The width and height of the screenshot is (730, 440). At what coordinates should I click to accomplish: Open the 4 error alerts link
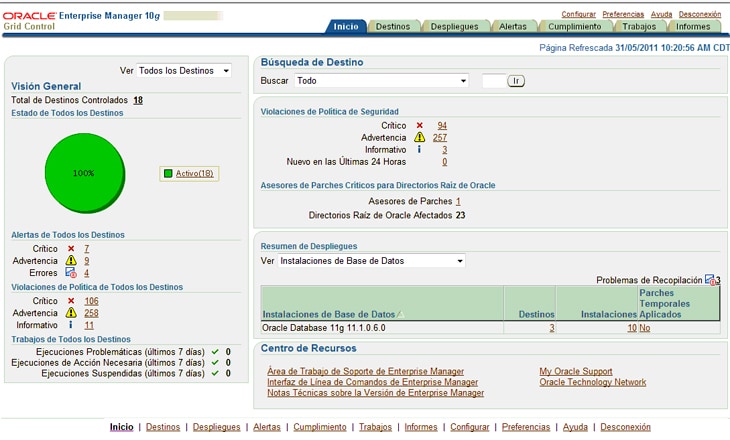point(87,273)
